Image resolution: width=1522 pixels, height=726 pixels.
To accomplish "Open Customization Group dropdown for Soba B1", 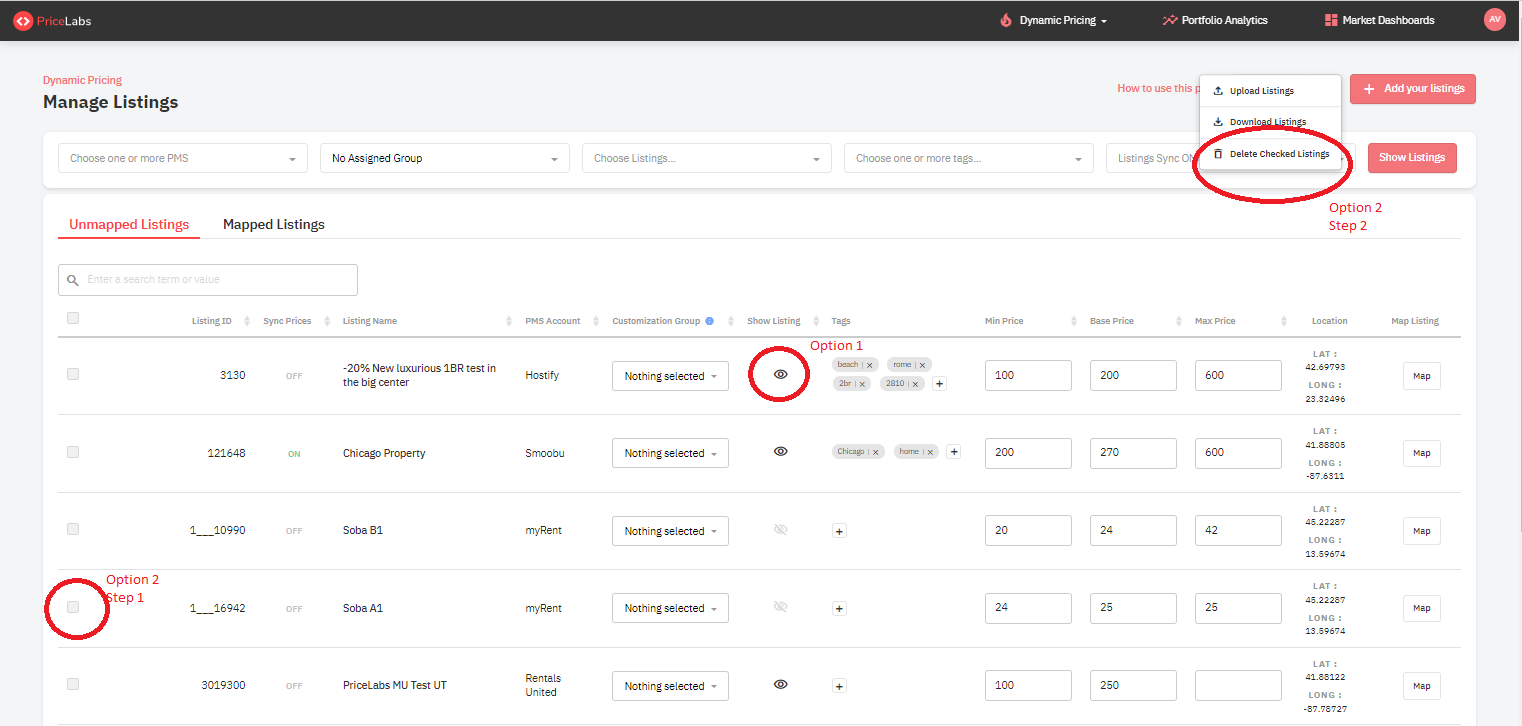I will (670, 531).
